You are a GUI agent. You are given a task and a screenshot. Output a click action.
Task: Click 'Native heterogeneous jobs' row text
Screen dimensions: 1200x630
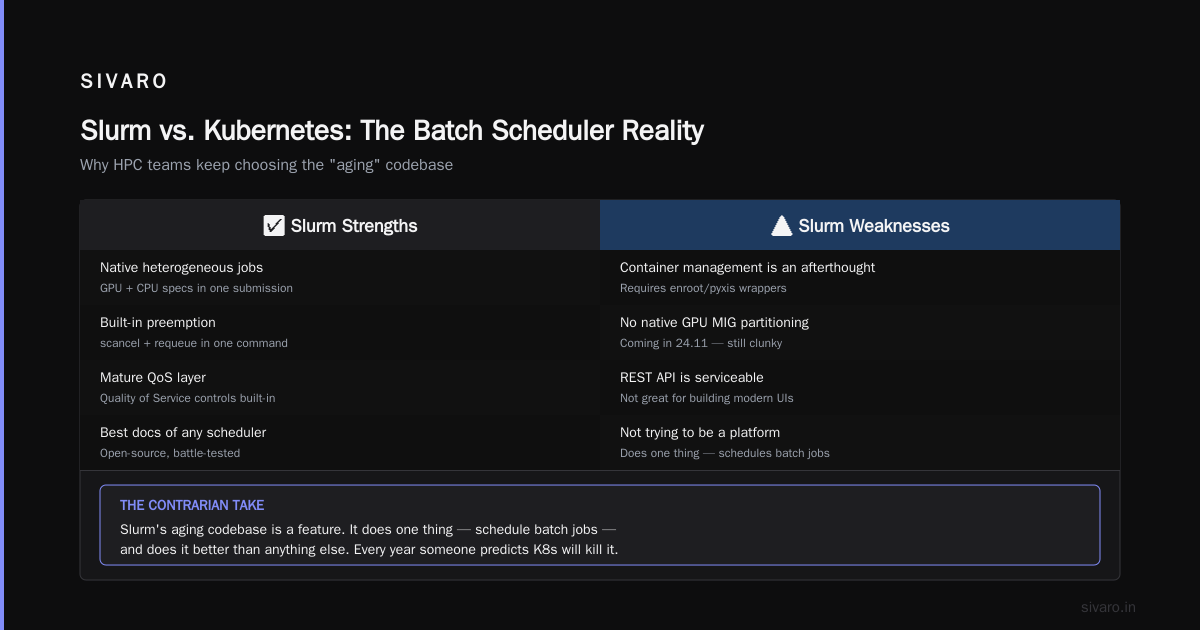click(181, 267)
